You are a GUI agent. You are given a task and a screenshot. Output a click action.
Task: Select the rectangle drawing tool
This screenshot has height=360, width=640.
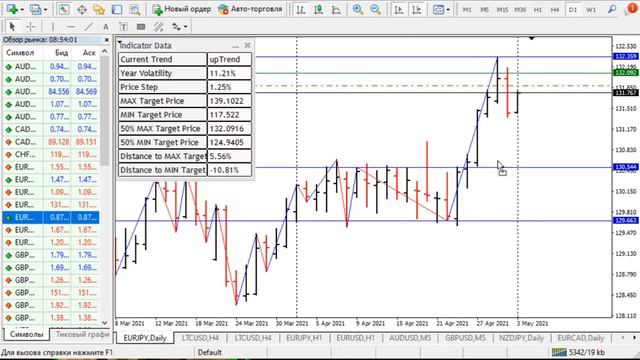(x=141, y=27)
